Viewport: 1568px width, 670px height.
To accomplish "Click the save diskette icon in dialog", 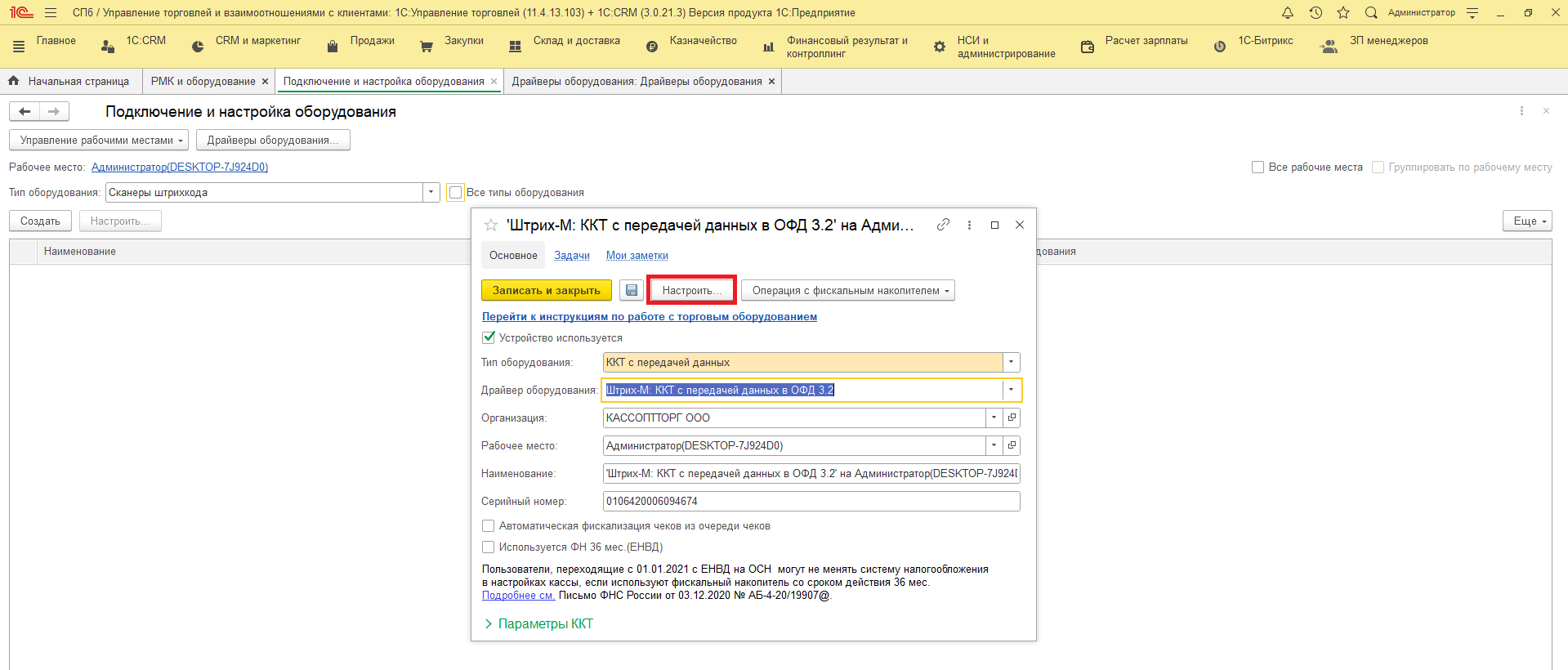I will (631, 290).
